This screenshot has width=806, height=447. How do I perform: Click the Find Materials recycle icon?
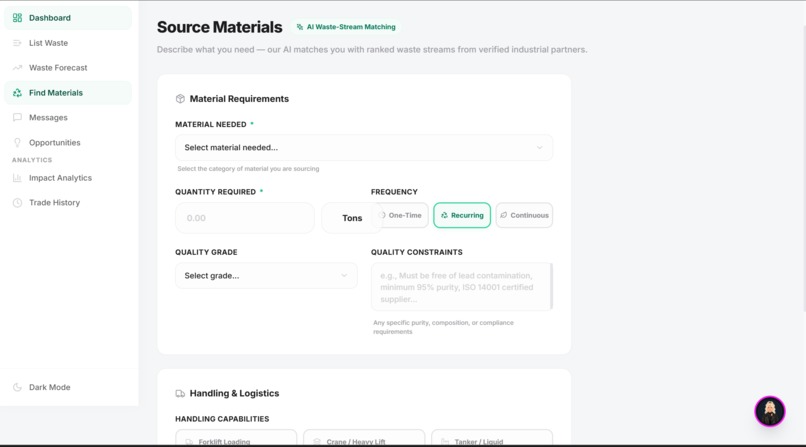17,93
